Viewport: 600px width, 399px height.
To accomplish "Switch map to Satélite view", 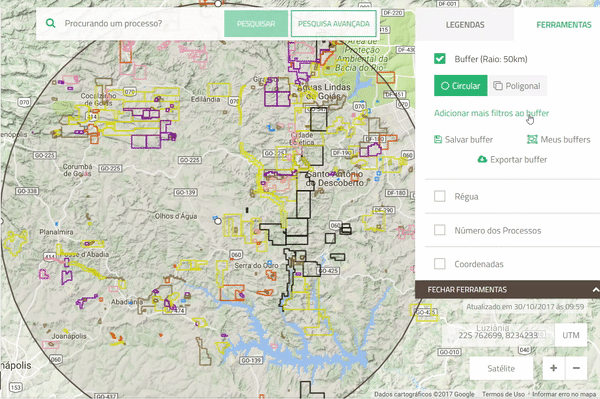I will [x=501, y=368].
